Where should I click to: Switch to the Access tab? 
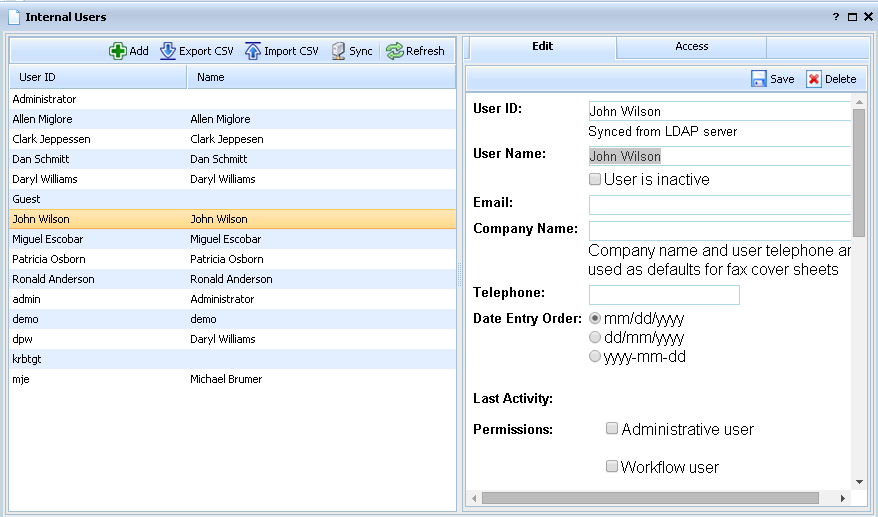pos(691,47)
